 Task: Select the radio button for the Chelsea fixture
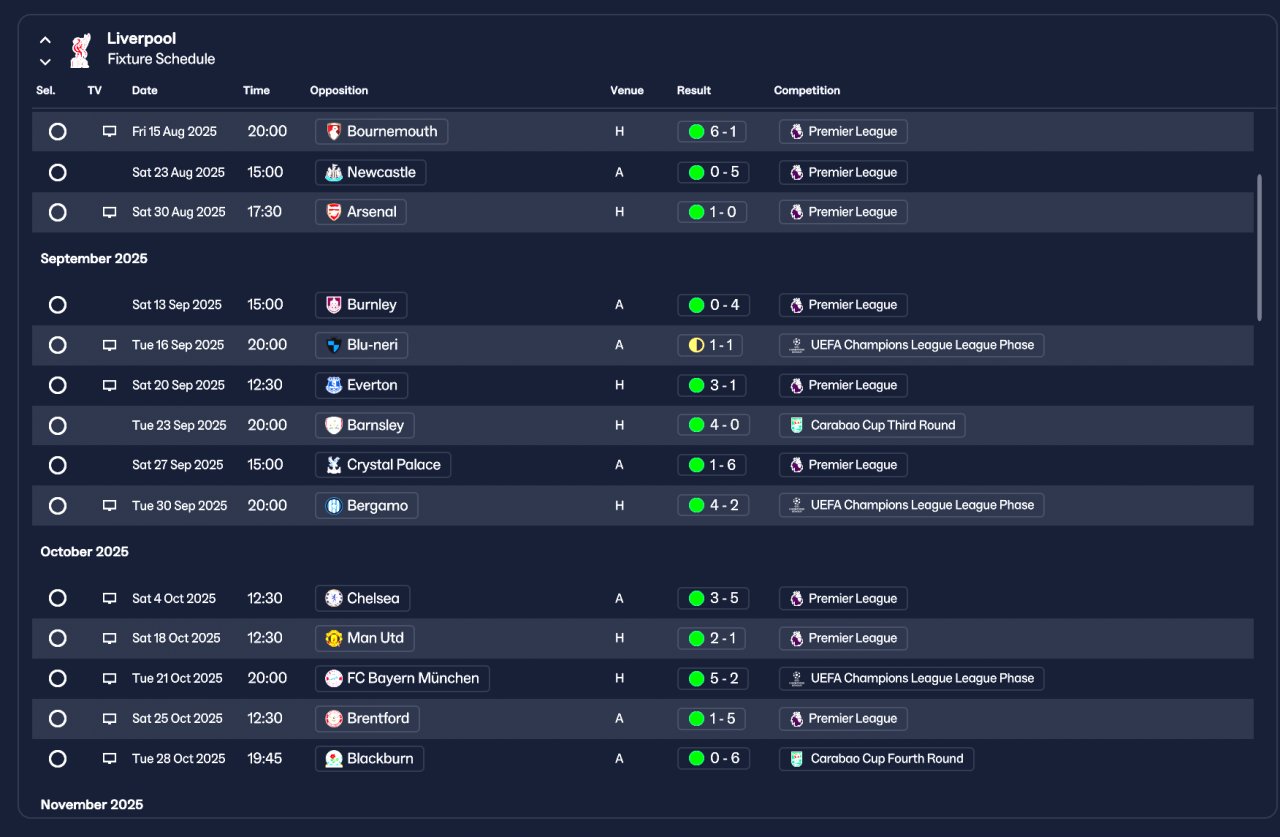point(58,598)
